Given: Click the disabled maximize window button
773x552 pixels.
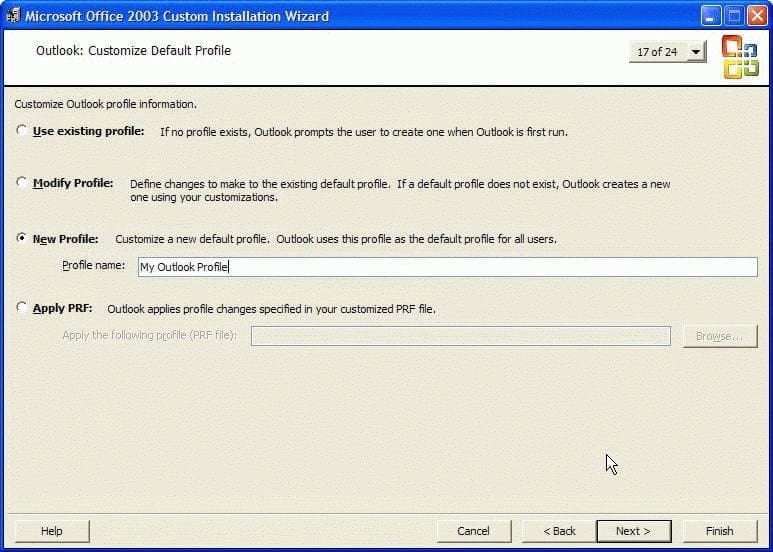Looking at the screenshot, I should tap(734, 16).
